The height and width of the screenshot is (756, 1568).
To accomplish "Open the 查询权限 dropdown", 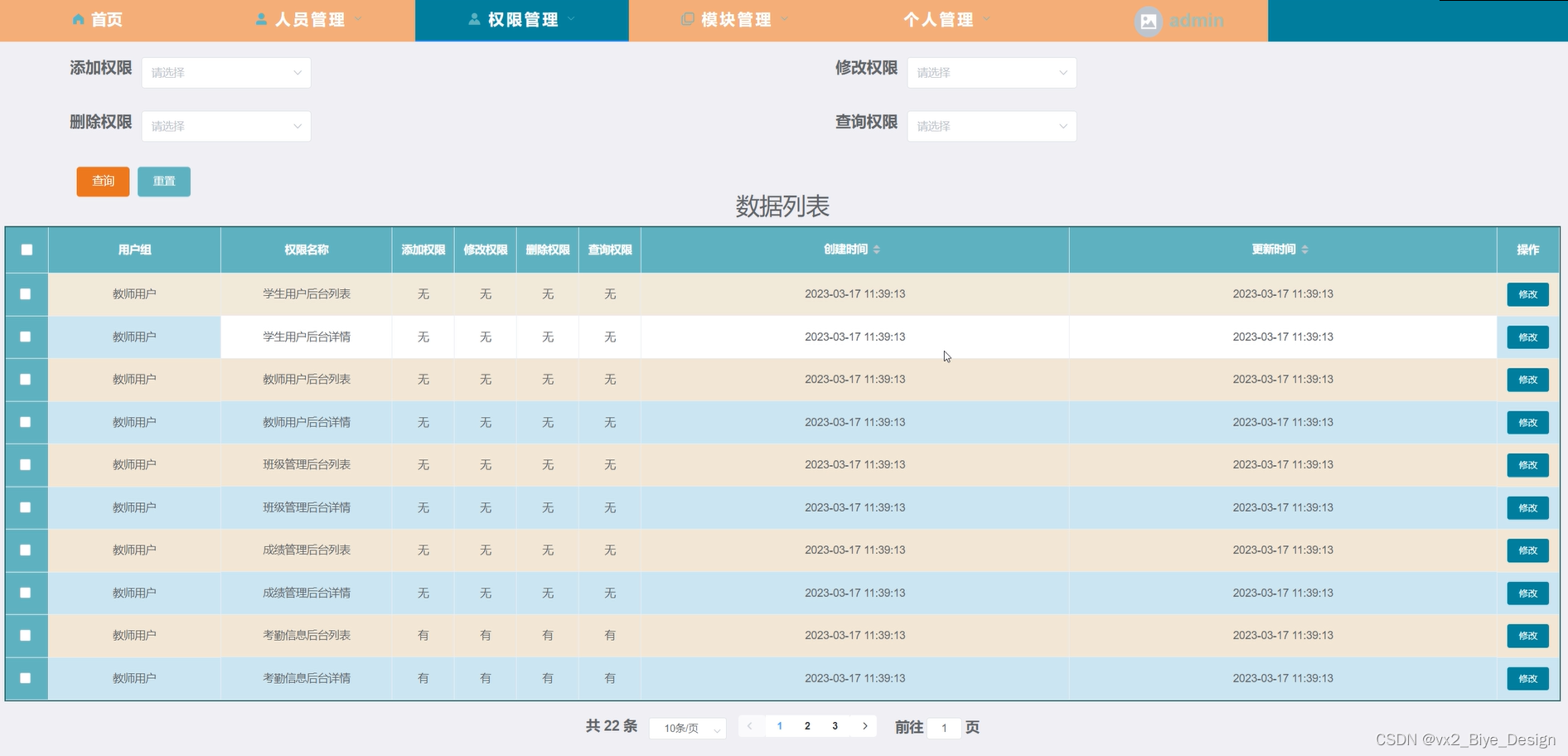I will tap(992, 126).
